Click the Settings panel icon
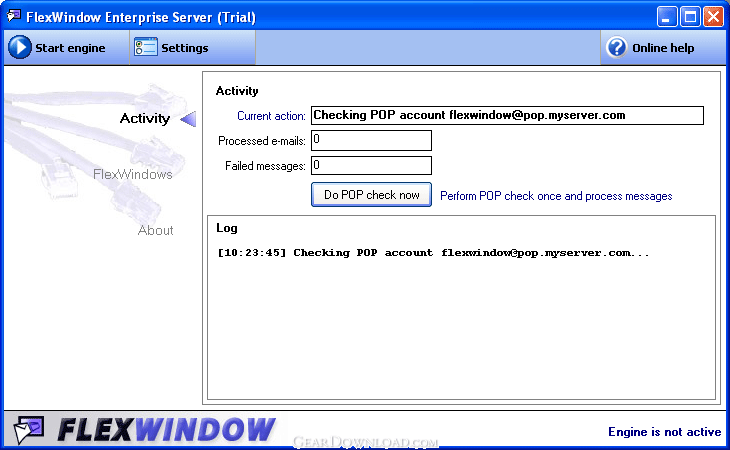The height and width of the screenshot is (450, 730). [146, 47]
